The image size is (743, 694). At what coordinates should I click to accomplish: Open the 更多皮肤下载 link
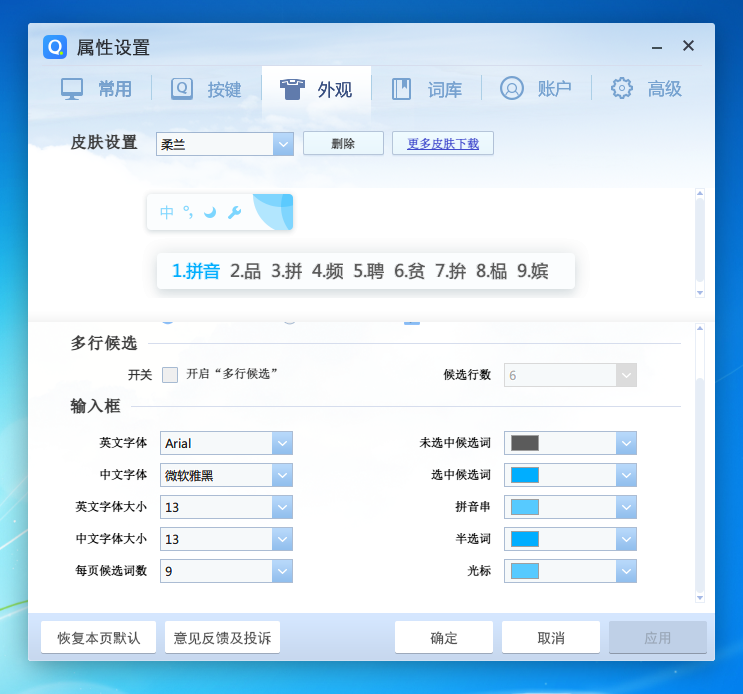point(443,144)
